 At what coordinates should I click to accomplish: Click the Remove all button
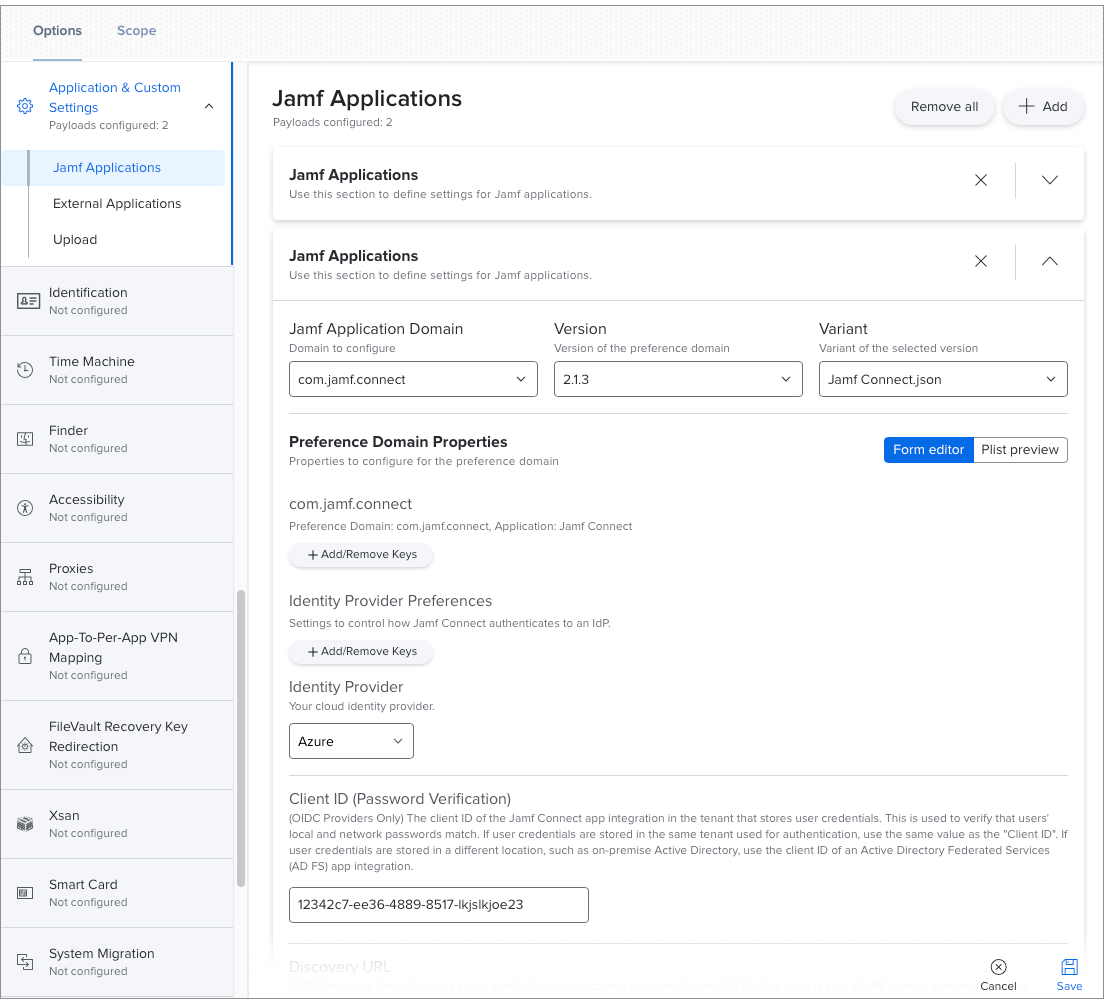coord(944,106)
